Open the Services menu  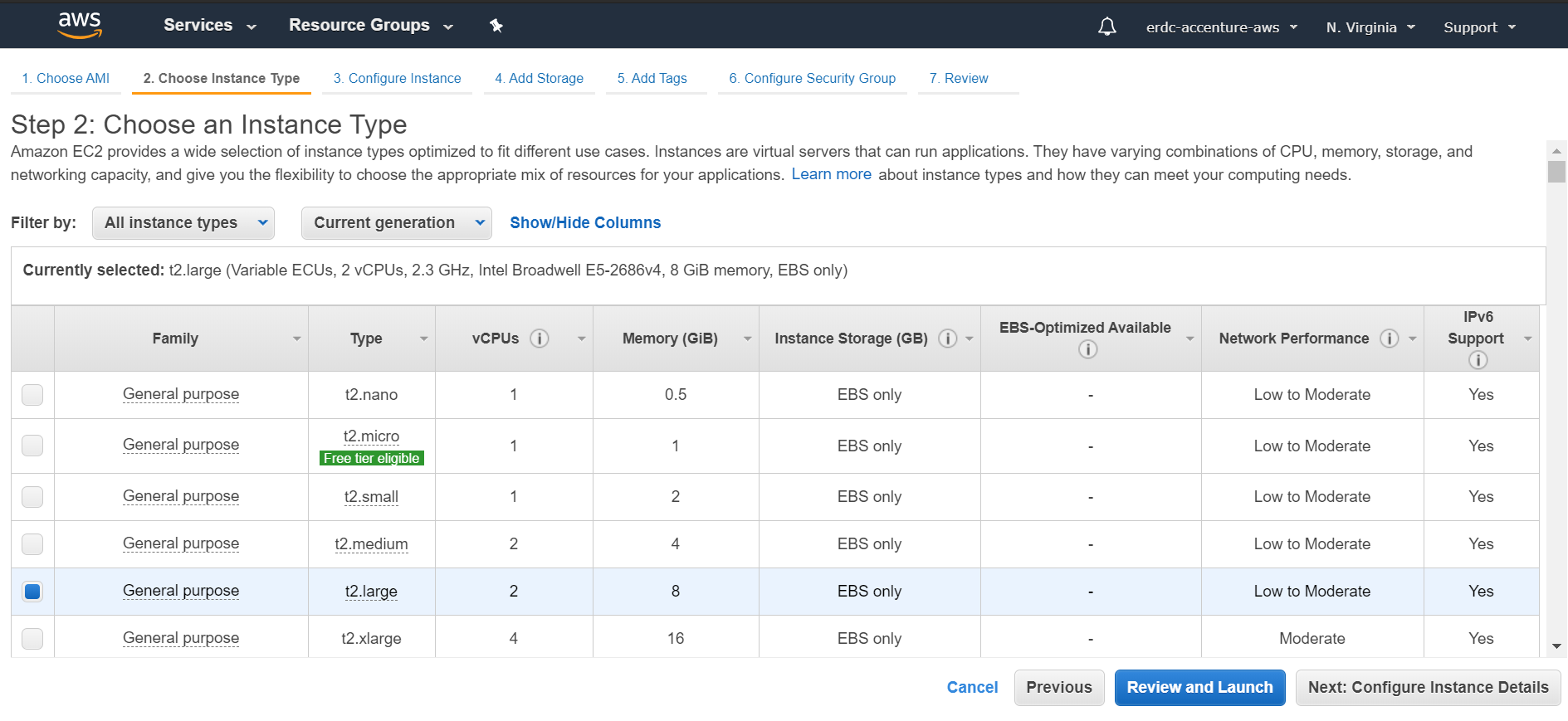tap(209, 26)
